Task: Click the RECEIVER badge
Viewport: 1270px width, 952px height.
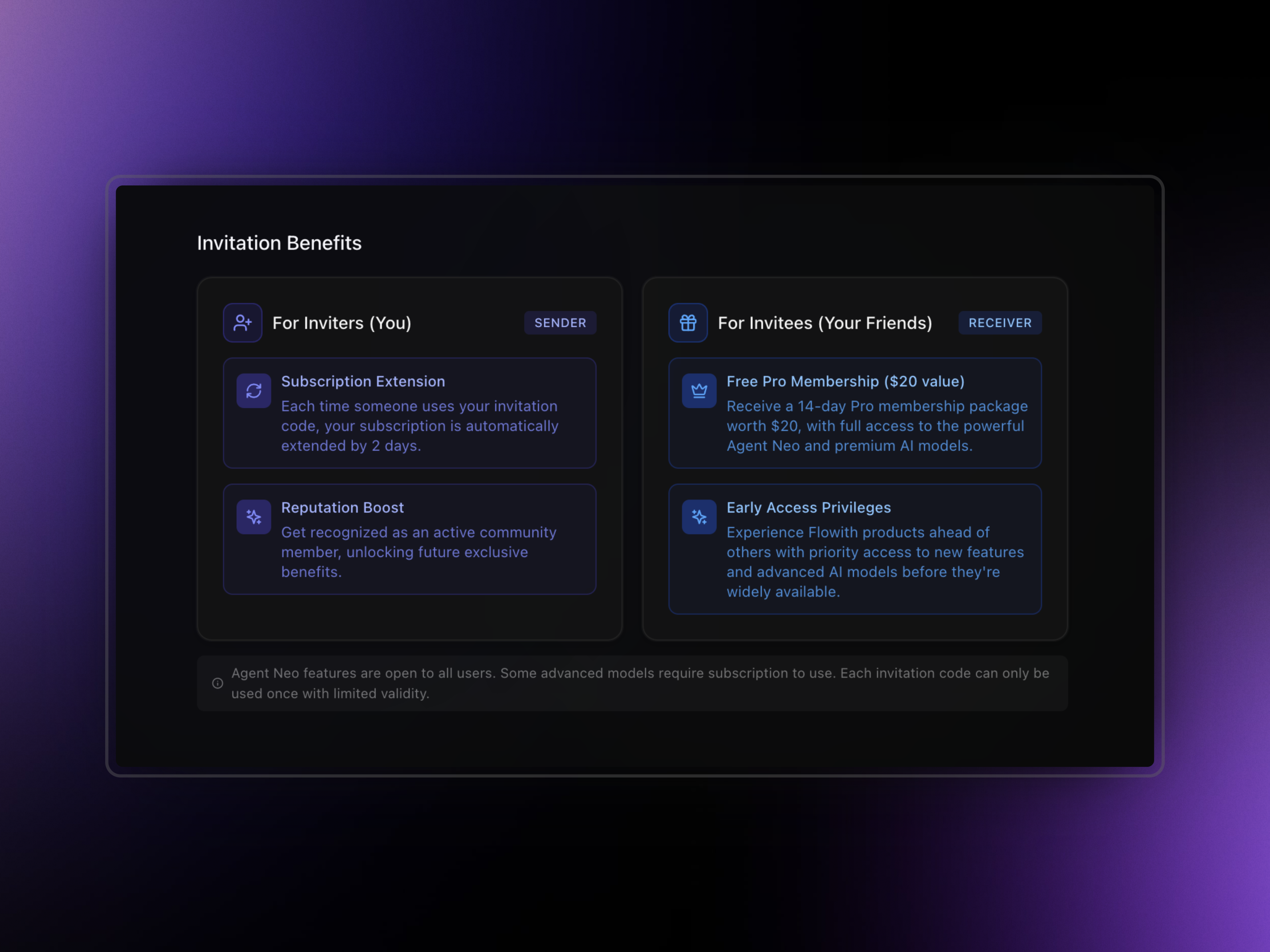Action: point(999,323)
